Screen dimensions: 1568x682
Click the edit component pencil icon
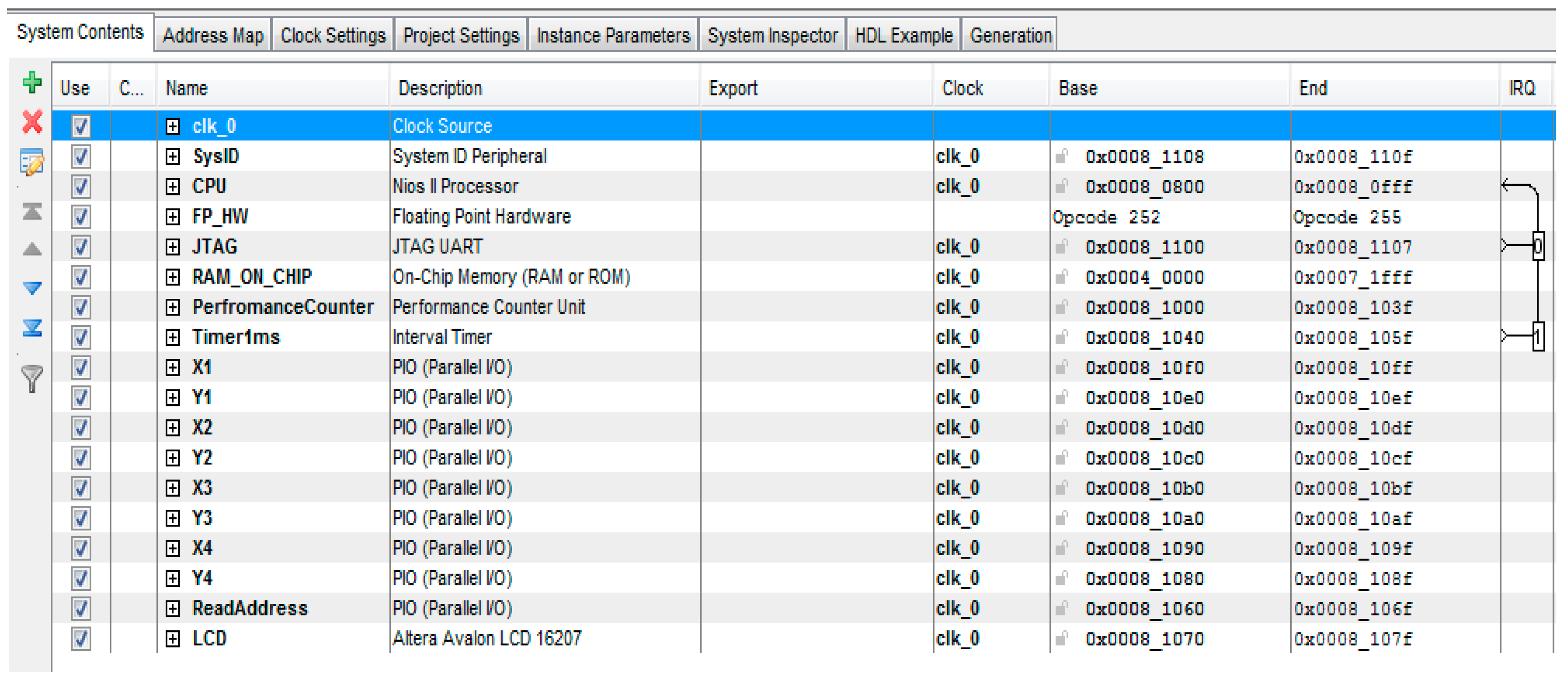32,162
